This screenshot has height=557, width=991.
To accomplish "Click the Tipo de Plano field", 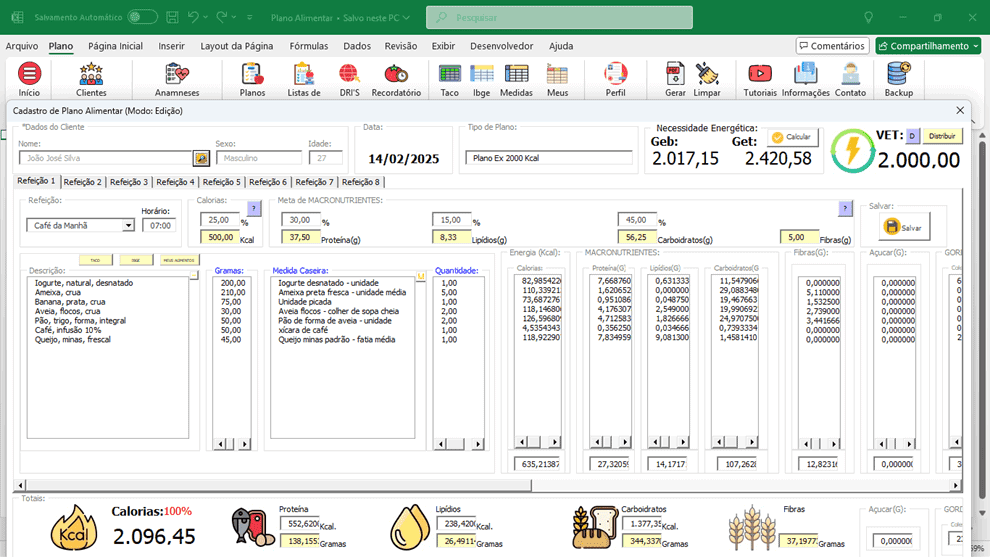I will pyautogui.click(x=549, y=158).
